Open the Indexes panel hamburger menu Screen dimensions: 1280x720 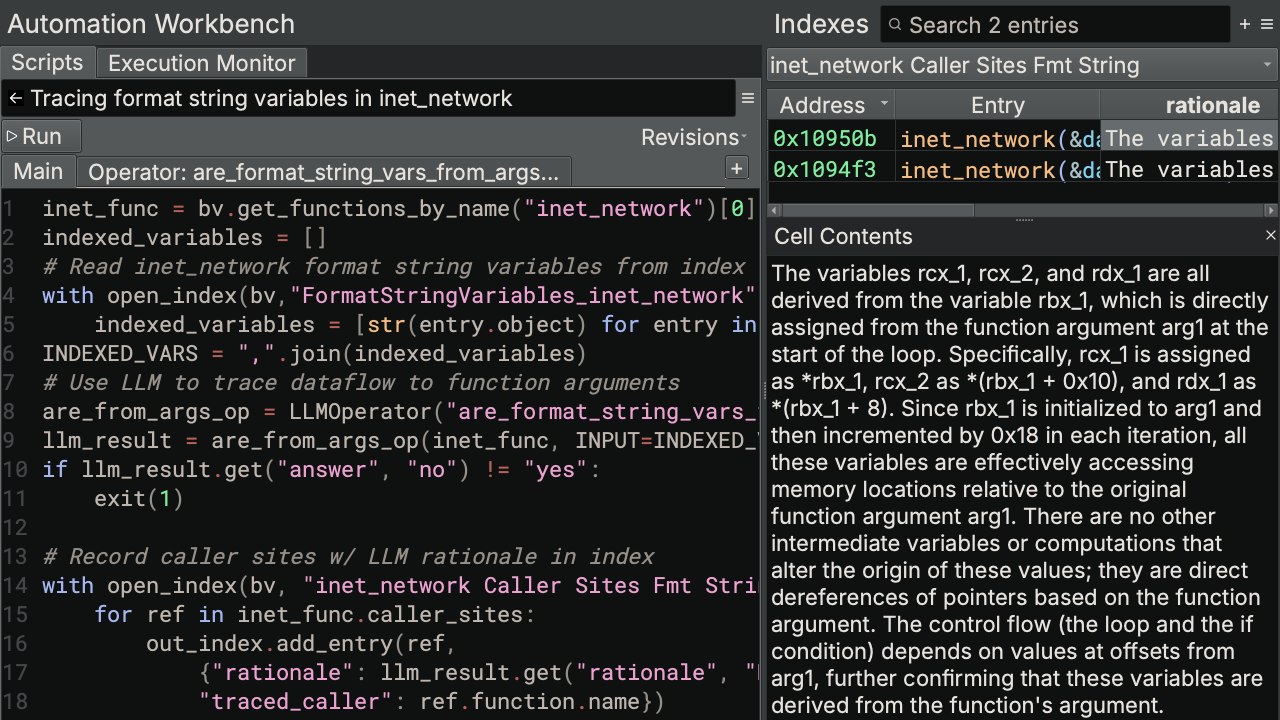click(x=1267, y=24)
